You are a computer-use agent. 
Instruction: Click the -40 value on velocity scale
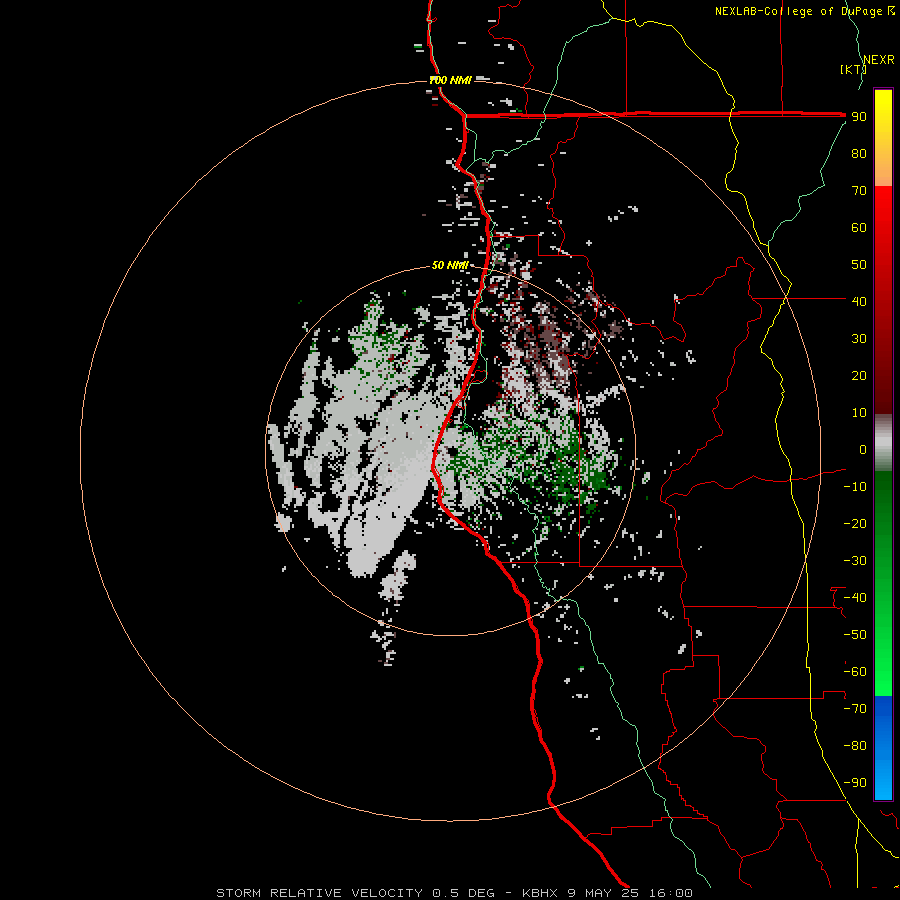(x=855, y=598)
